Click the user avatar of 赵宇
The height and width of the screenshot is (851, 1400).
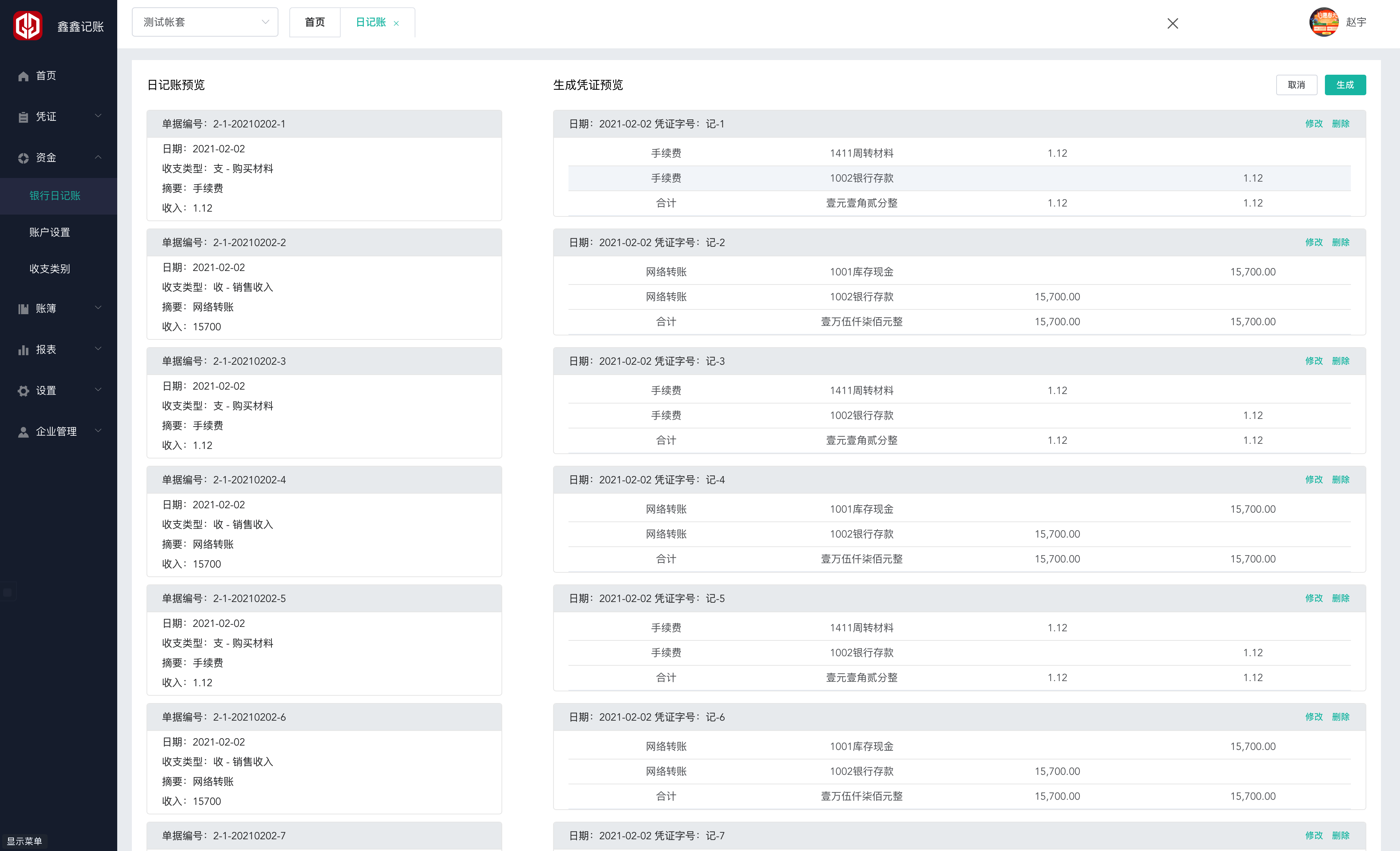[1324, 22]
